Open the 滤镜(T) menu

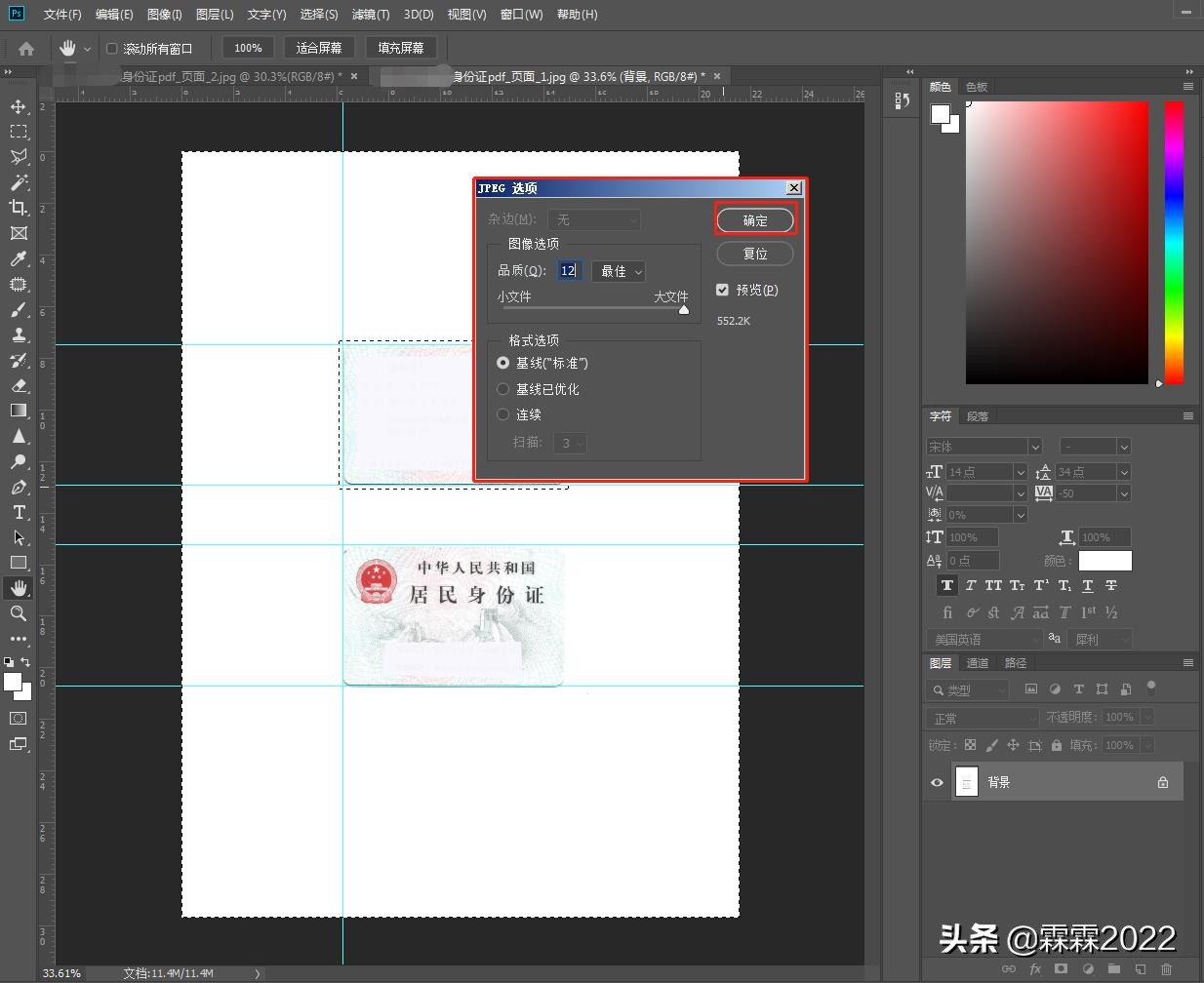click(370, 15)
